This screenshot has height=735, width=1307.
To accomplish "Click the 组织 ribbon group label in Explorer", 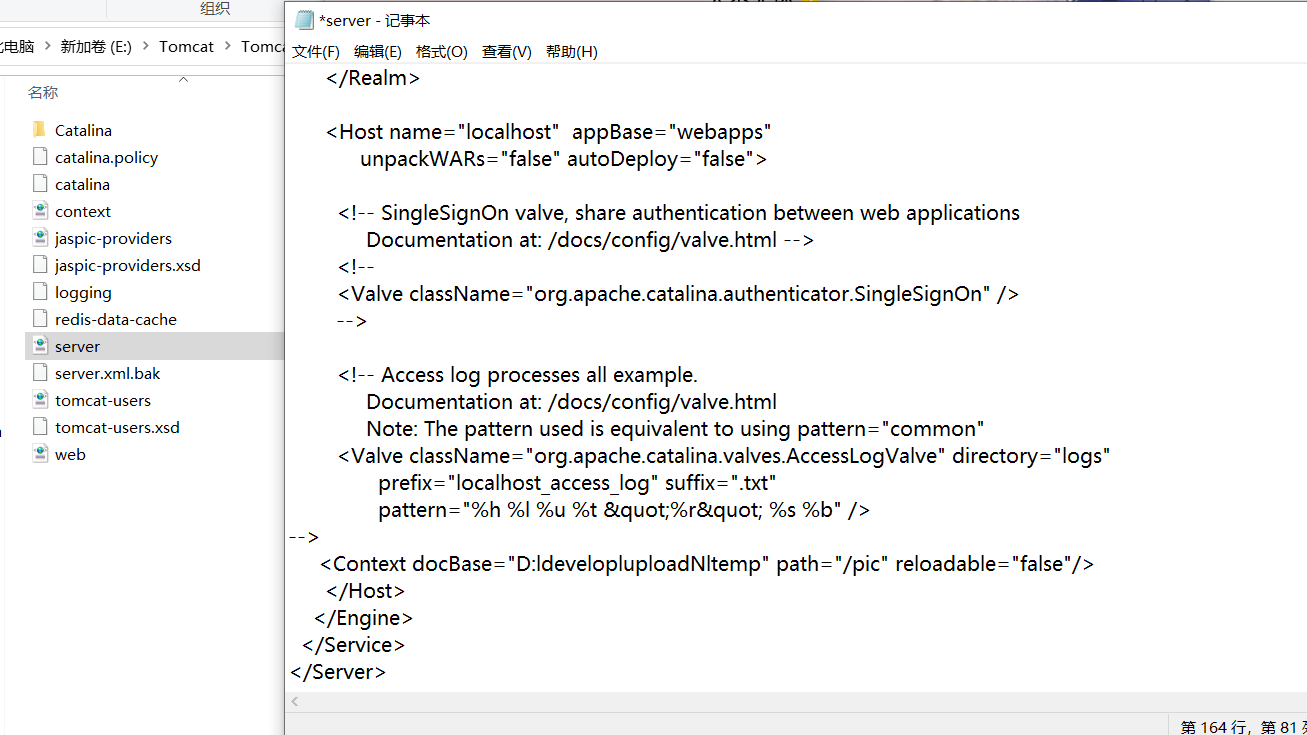I will click(214, 9).
